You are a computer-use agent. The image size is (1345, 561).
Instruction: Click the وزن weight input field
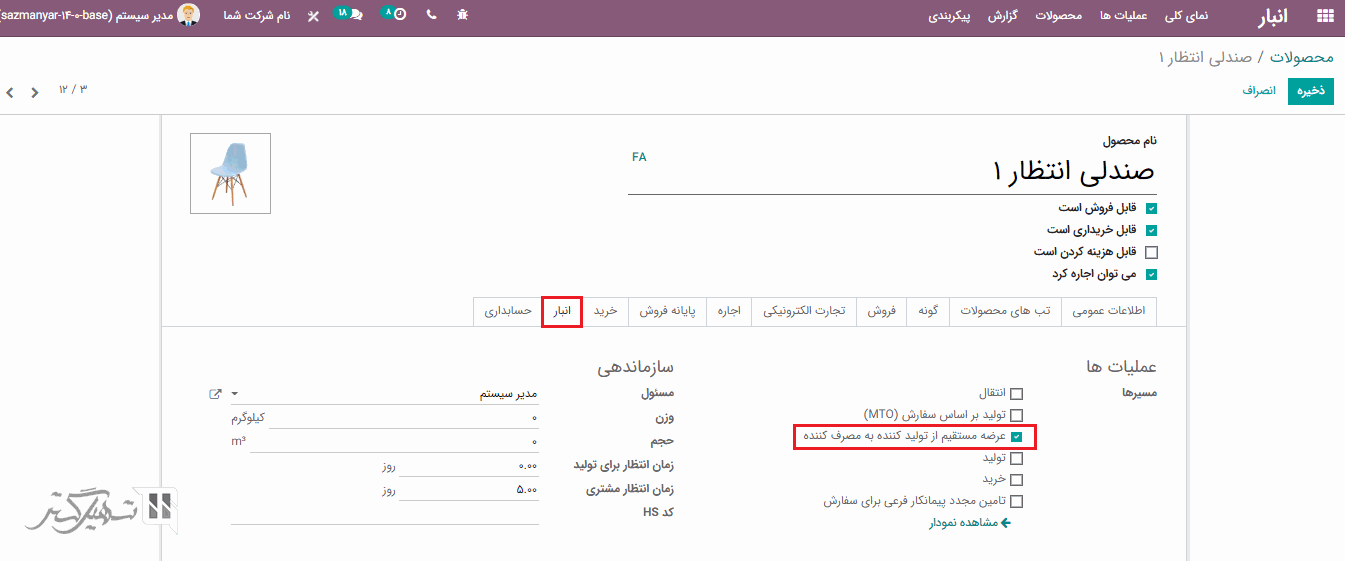[x=404, y=417]
